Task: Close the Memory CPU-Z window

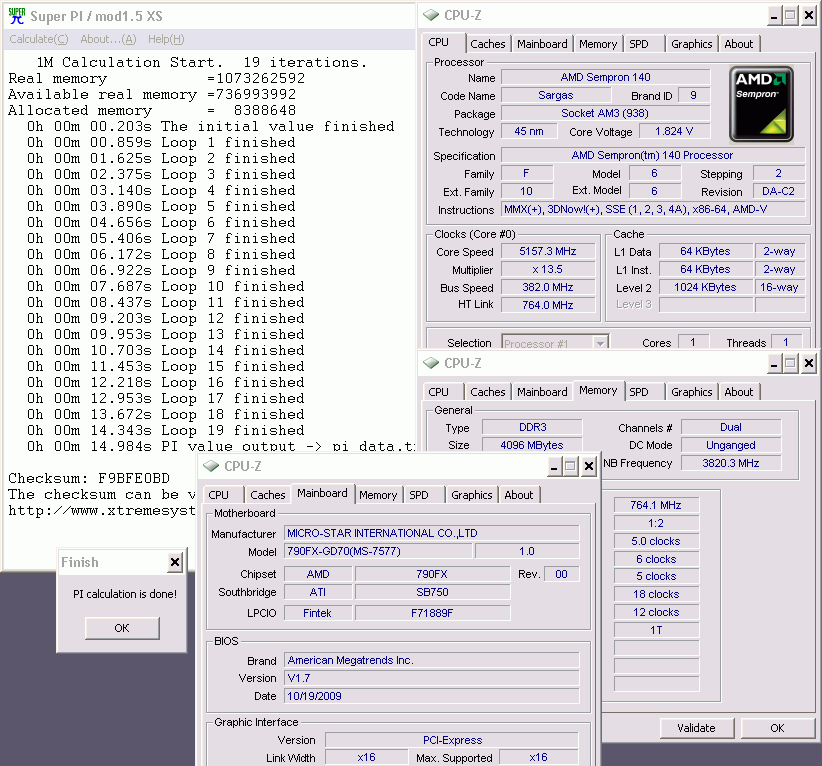Action: pos(809,363)
